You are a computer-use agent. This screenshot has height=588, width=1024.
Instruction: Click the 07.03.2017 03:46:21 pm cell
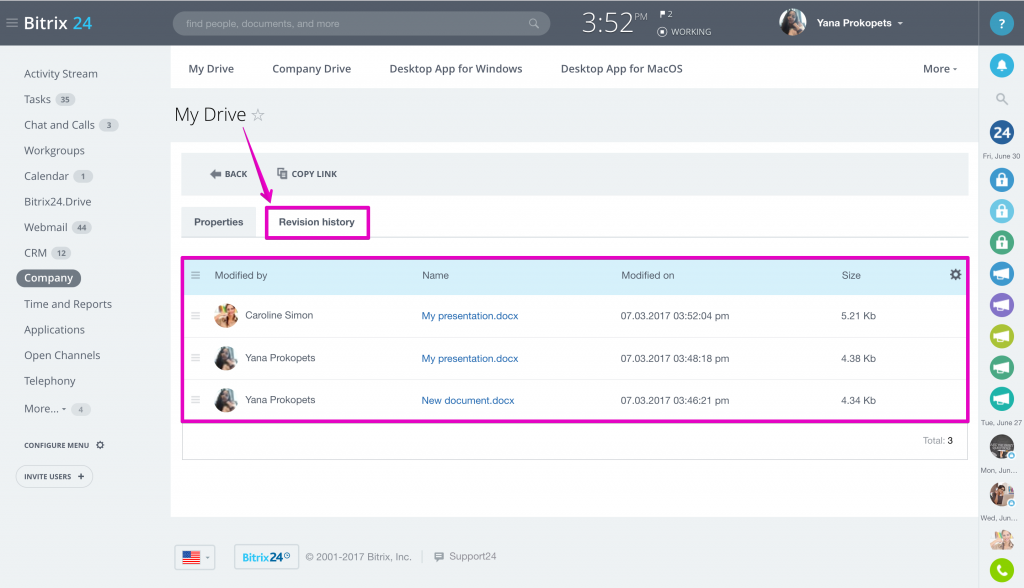click(675, 400)
